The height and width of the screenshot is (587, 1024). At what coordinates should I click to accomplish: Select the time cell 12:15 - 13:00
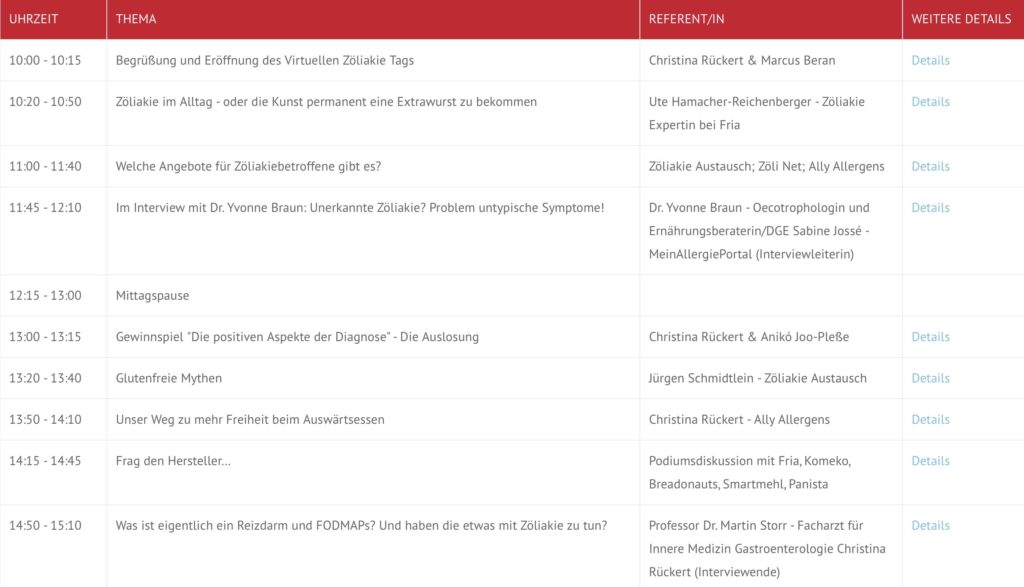[x=45, y=295]
